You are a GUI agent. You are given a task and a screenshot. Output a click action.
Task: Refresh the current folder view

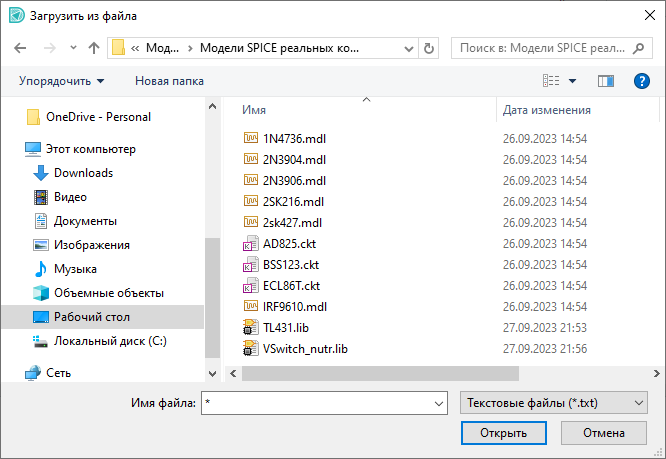pyautogui.click(x=429, y=48)
